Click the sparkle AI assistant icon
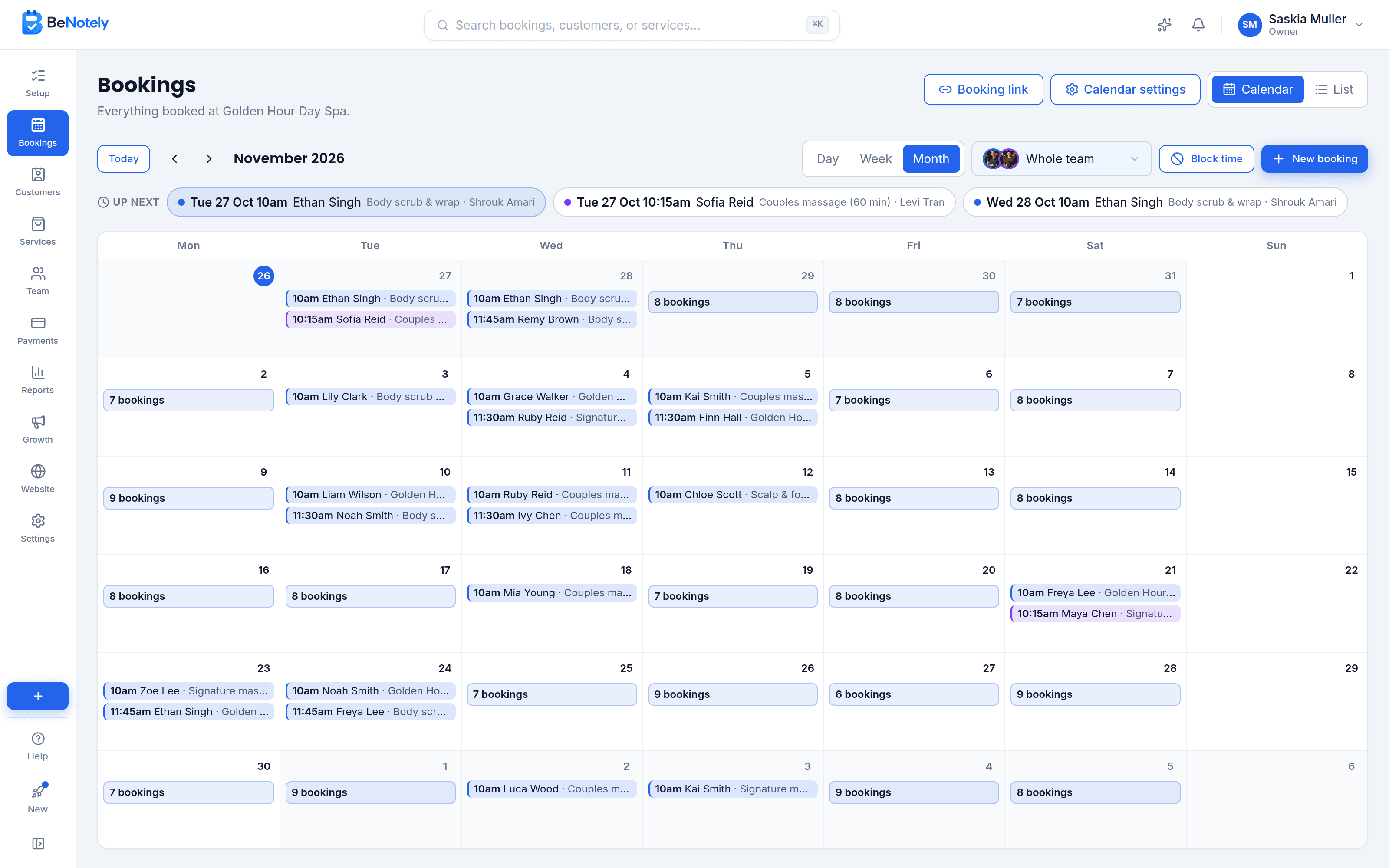Screen dimensions: 1389x868 pyautogui.click(x=1164, y=25)
